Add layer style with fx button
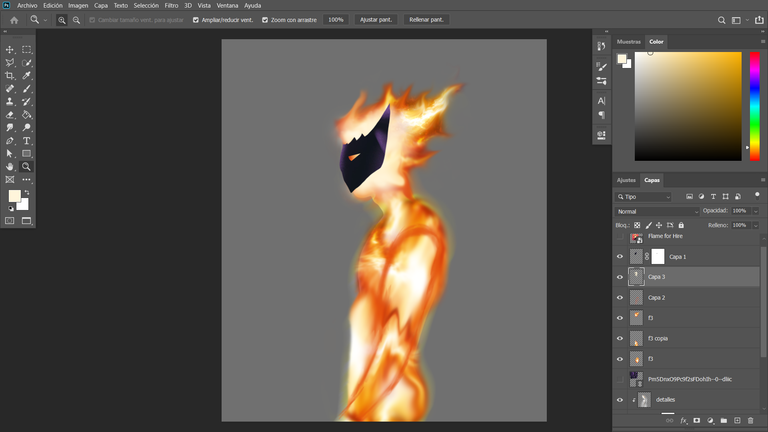Screen dimensions: 768x432 684,420
